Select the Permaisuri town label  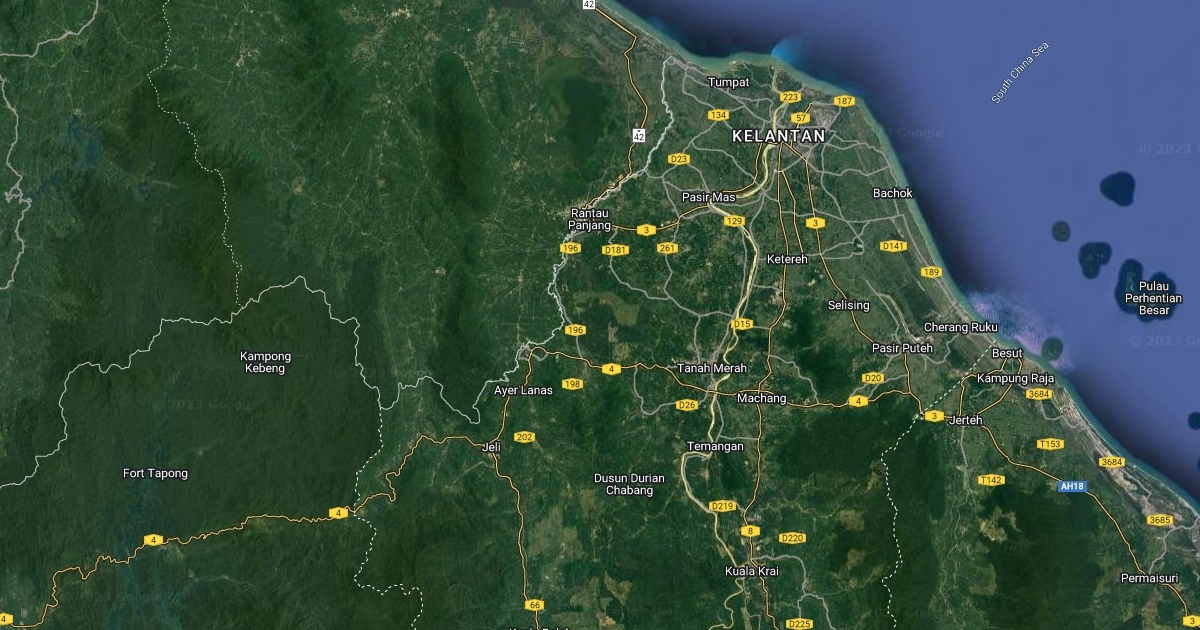coord(1150,578)
